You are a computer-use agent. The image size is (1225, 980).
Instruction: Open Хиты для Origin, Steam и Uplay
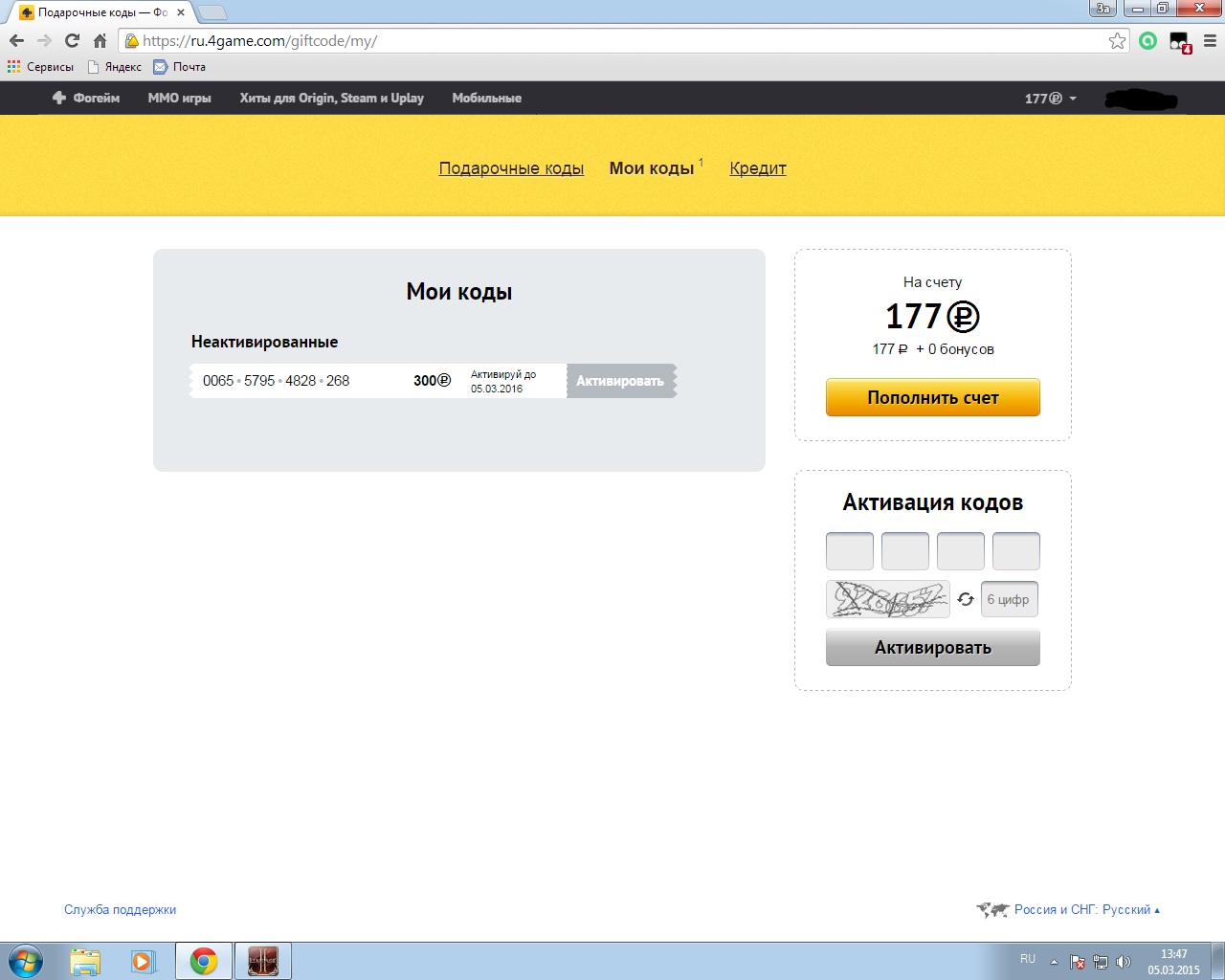pos(331,98)
